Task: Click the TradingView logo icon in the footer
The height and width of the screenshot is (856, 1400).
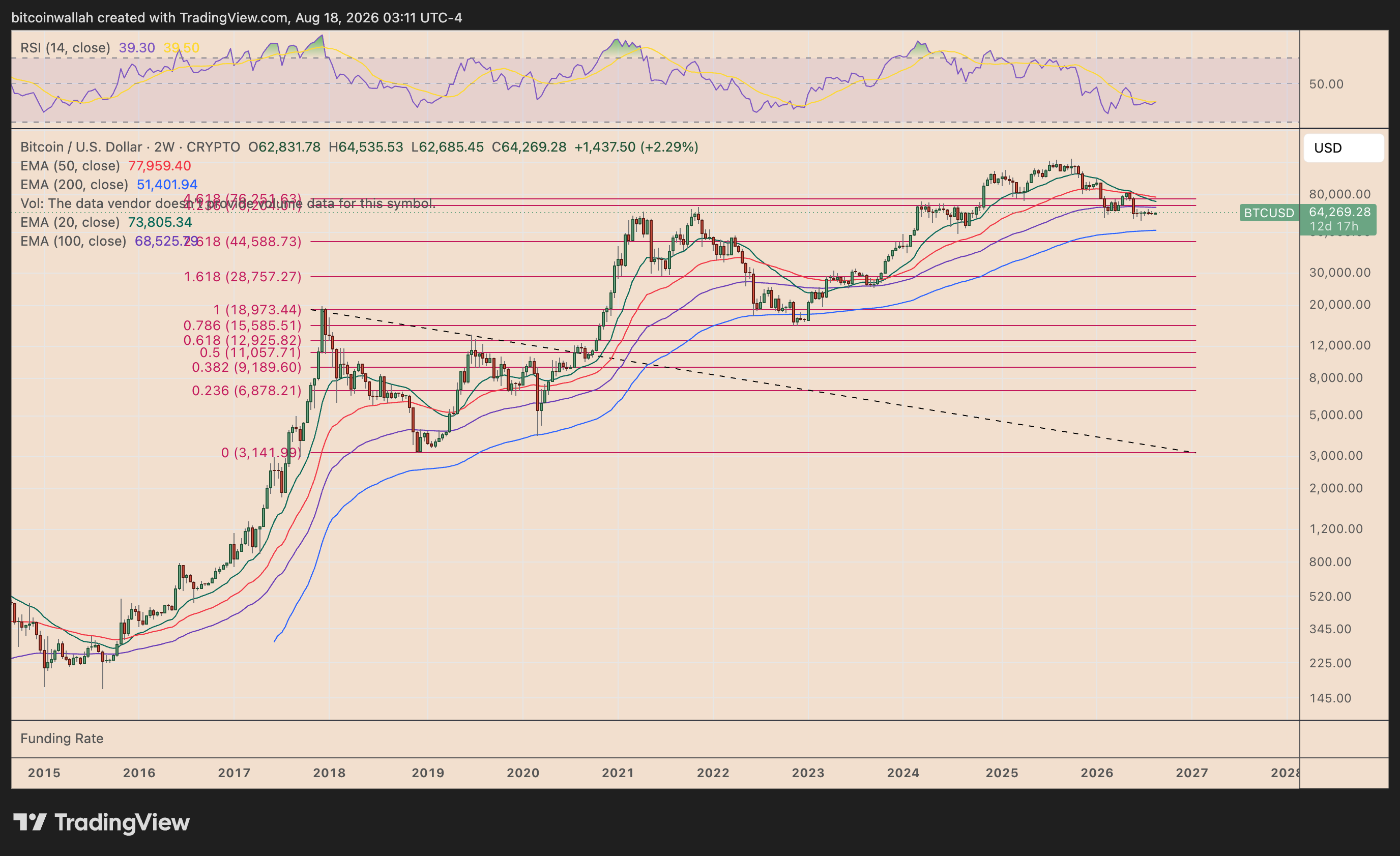Action: [x=30, y=822]
